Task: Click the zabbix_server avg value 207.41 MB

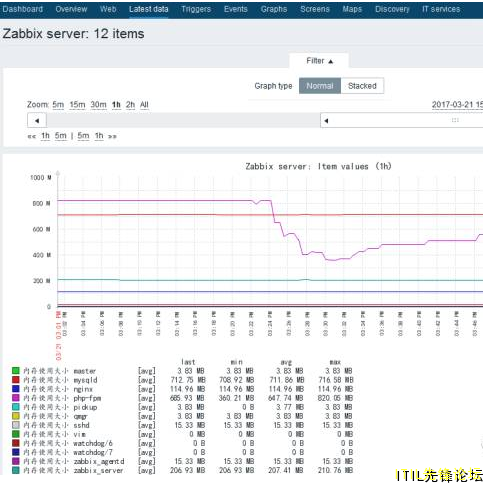Action: point(286,470)
